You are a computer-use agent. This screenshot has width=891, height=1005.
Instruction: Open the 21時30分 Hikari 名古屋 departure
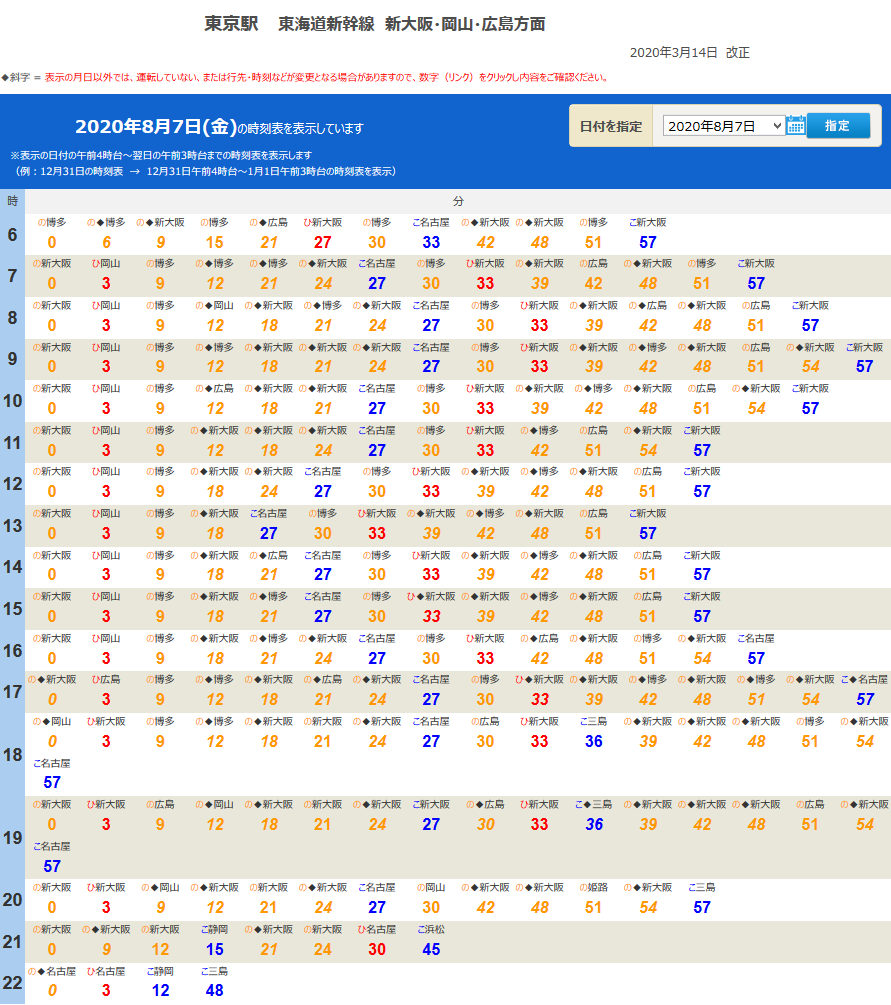[377, 949]
